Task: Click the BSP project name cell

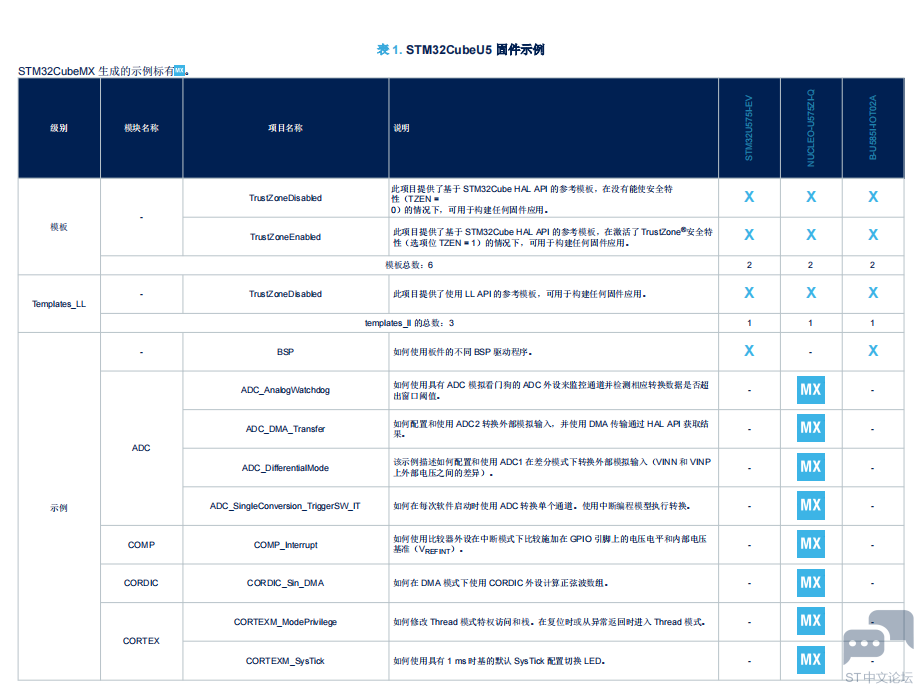Action: click(285, 351)
